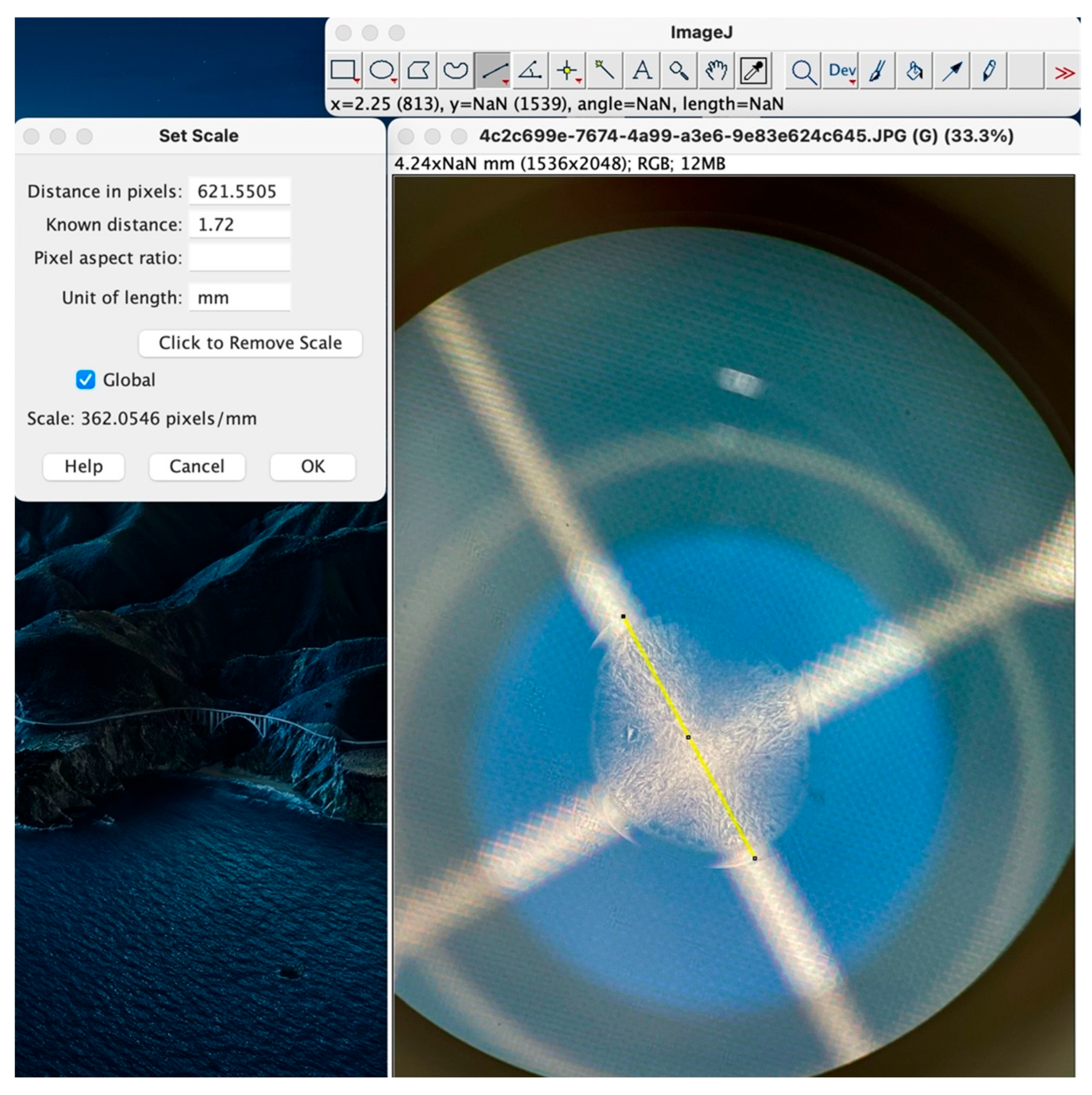The height and width of the screenshot is (1095, 1092).
Task: Click Cancel in Set Scale dialog
Action: pyautogui.click(x=197, y=466)
